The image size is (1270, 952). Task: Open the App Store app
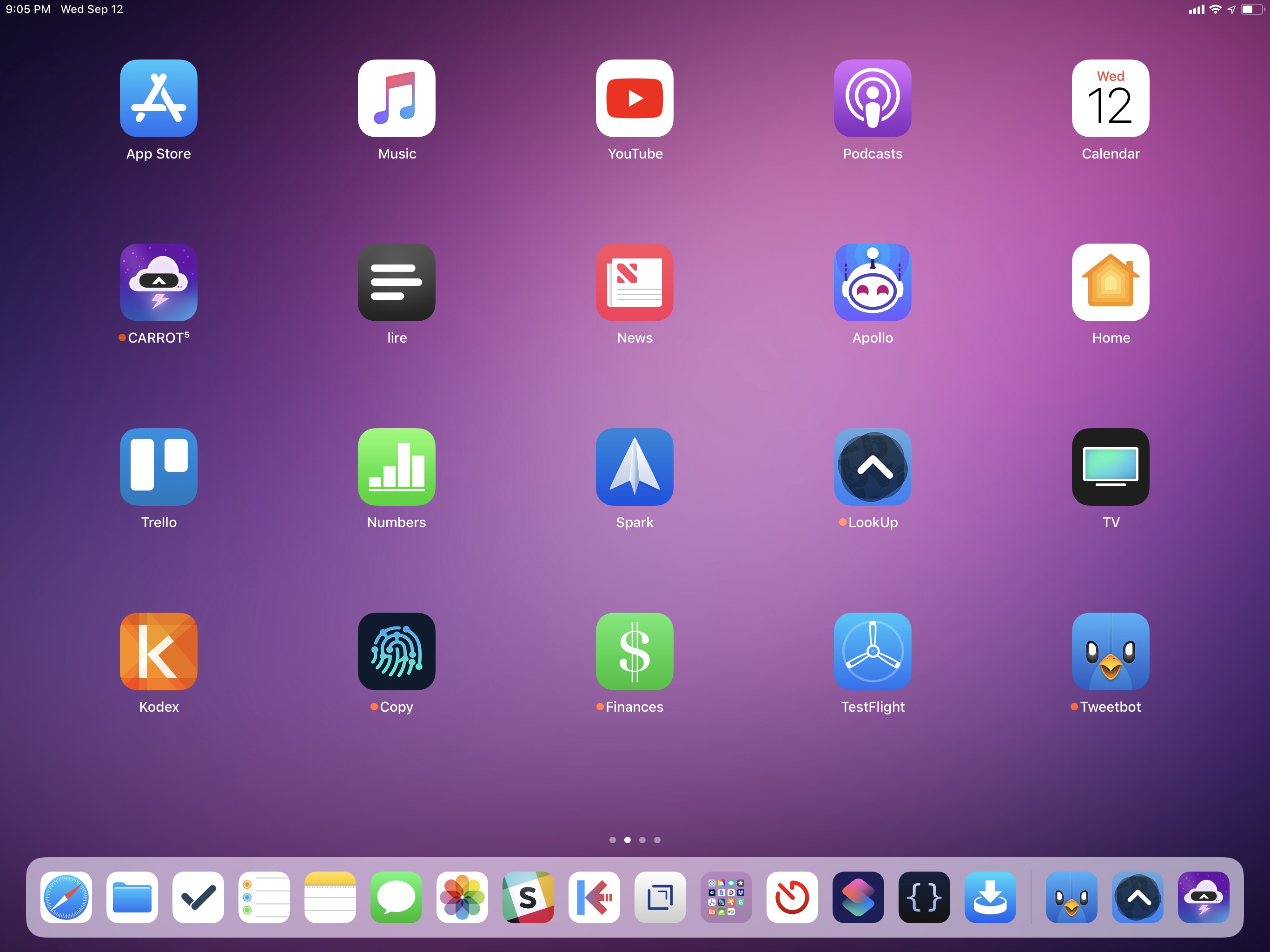[x=159, y=98]
